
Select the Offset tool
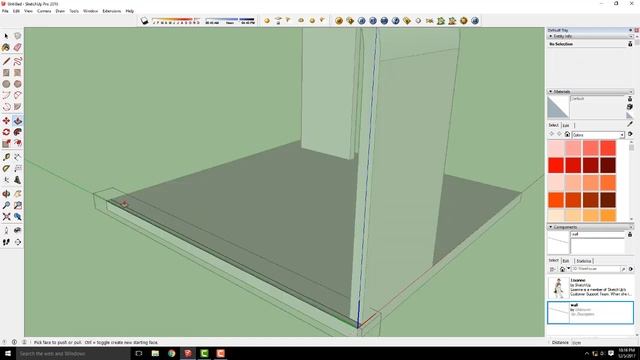point(18,143)
